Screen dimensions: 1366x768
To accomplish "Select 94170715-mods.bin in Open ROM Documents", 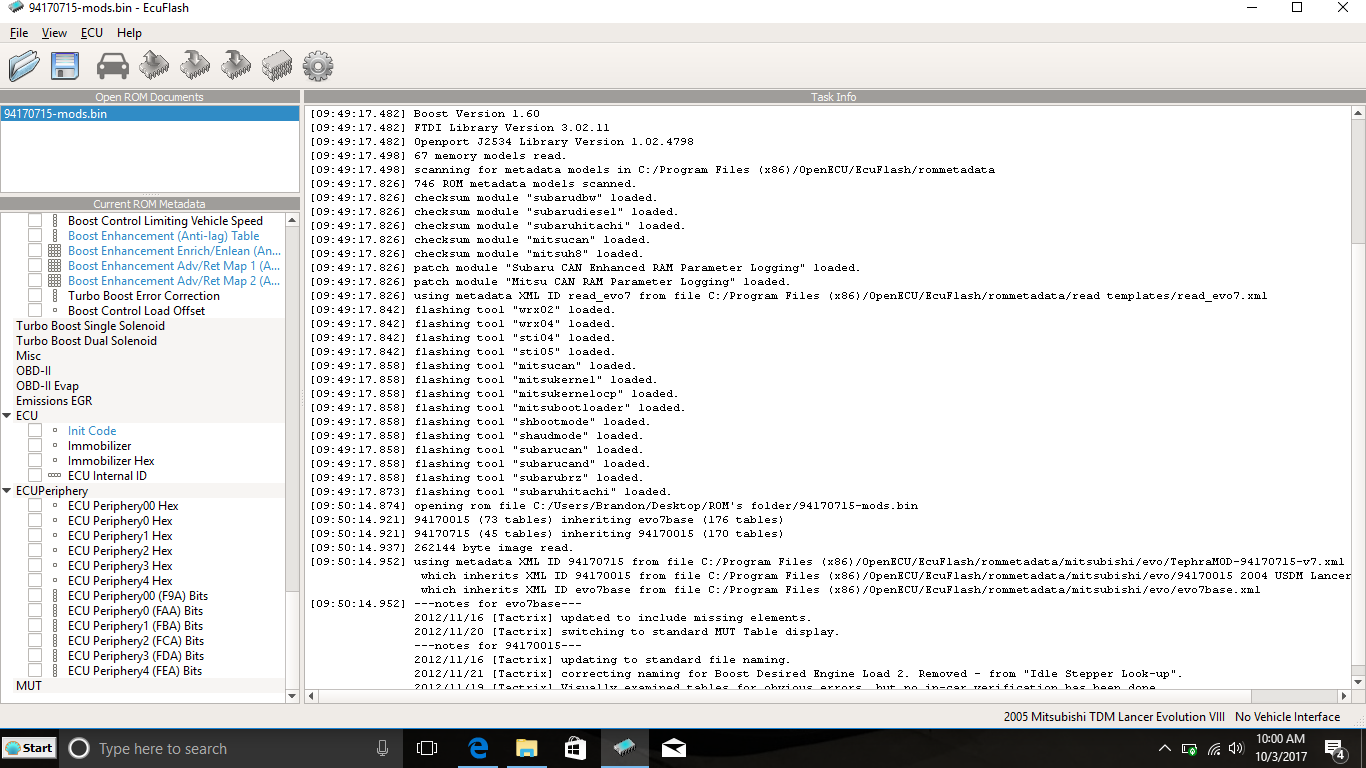I will click(56, 114).
